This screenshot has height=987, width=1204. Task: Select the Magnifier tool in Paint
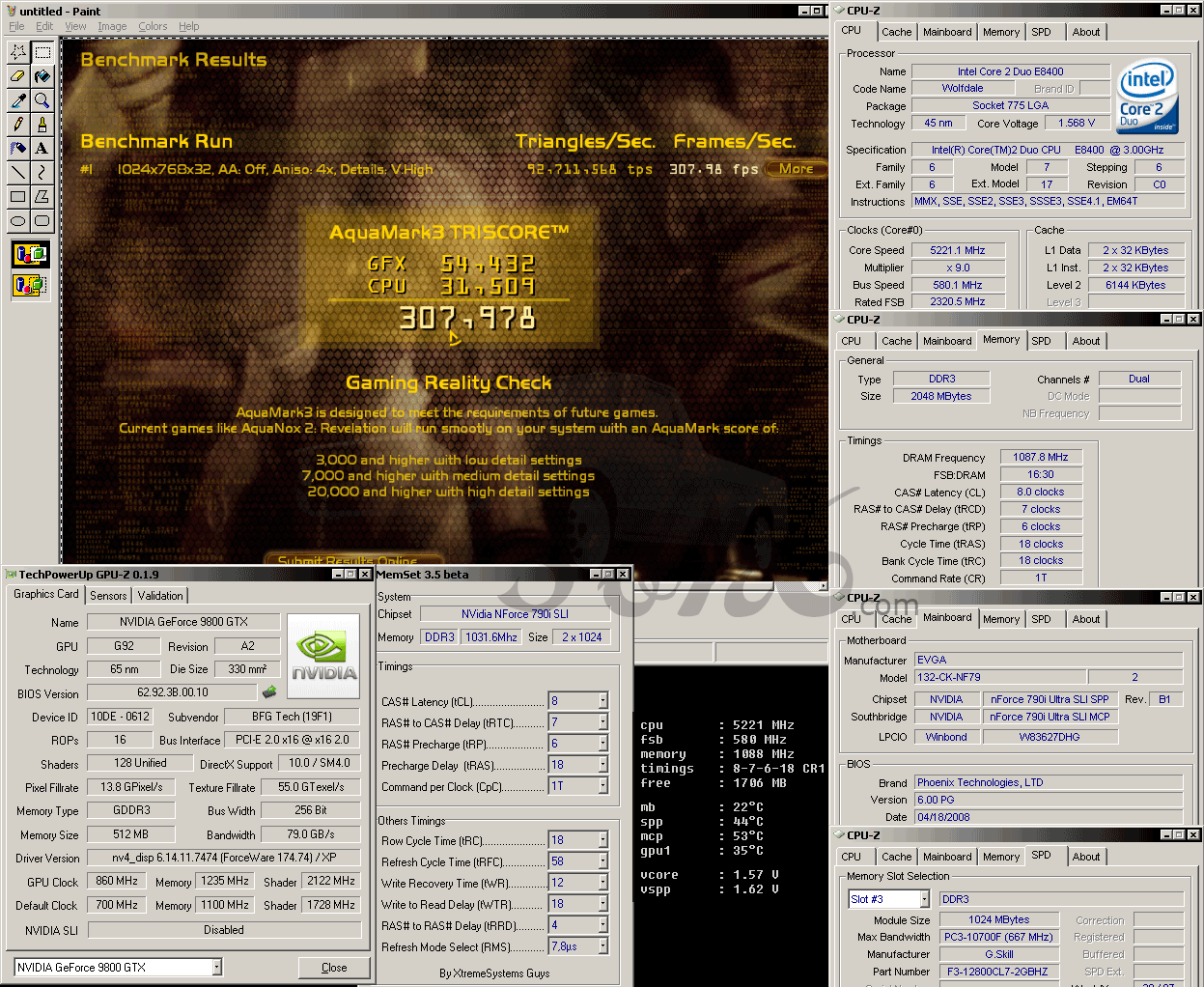42,100
